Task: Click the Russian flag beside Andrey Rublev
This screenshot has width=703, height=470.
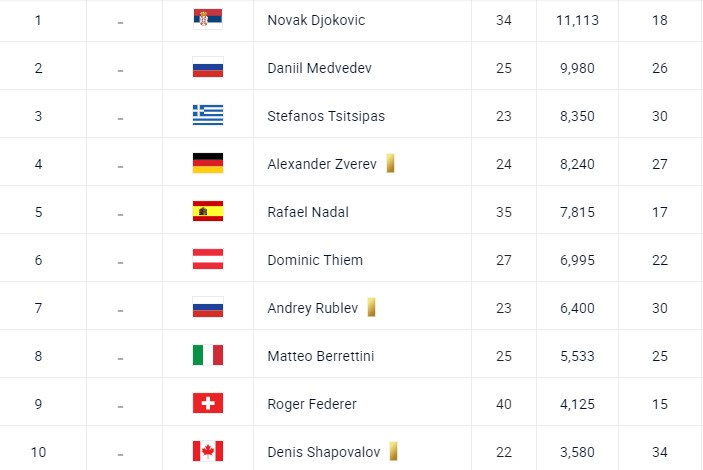Action: pyautogui.click(x=208, y=307)
